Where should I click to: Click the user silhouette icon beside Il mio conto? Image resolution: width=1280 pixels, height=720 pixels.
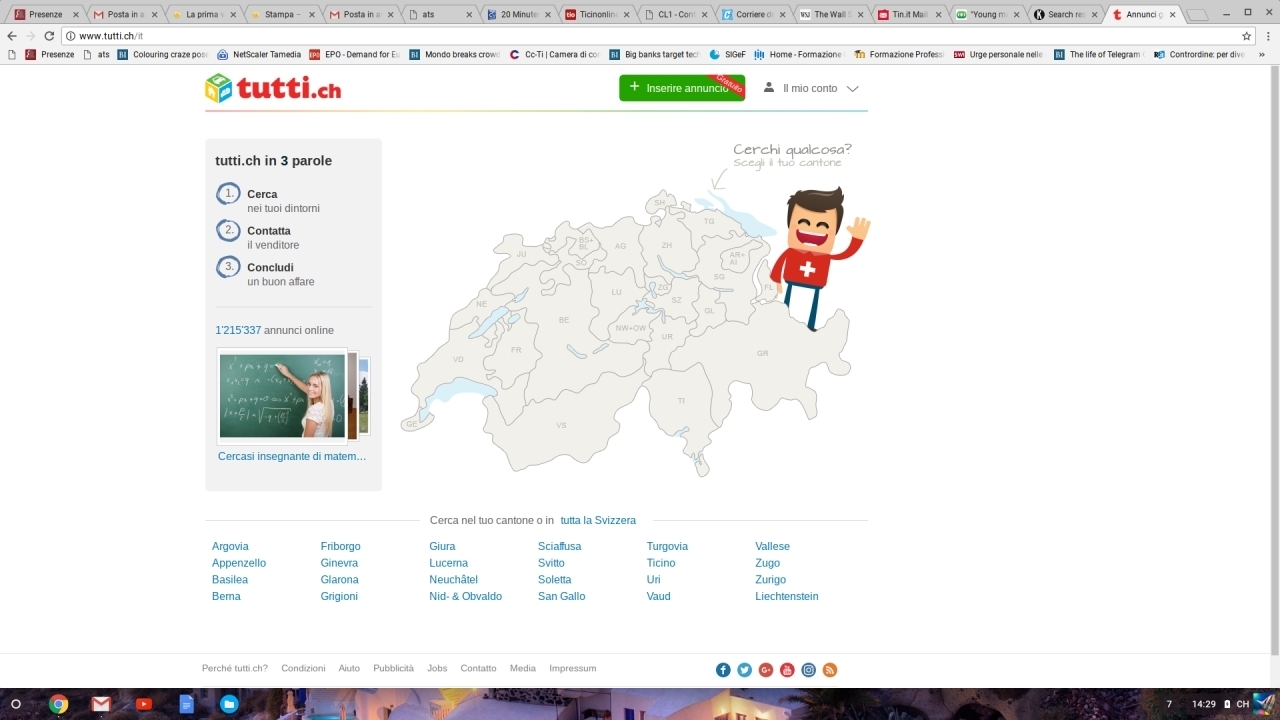pyautogui.click(x=768, y=88)
